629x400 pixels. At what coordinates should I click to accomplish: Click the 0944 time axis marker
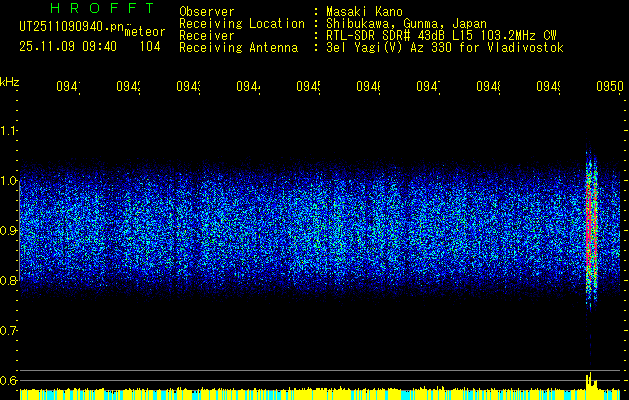[x=248, y=87]
